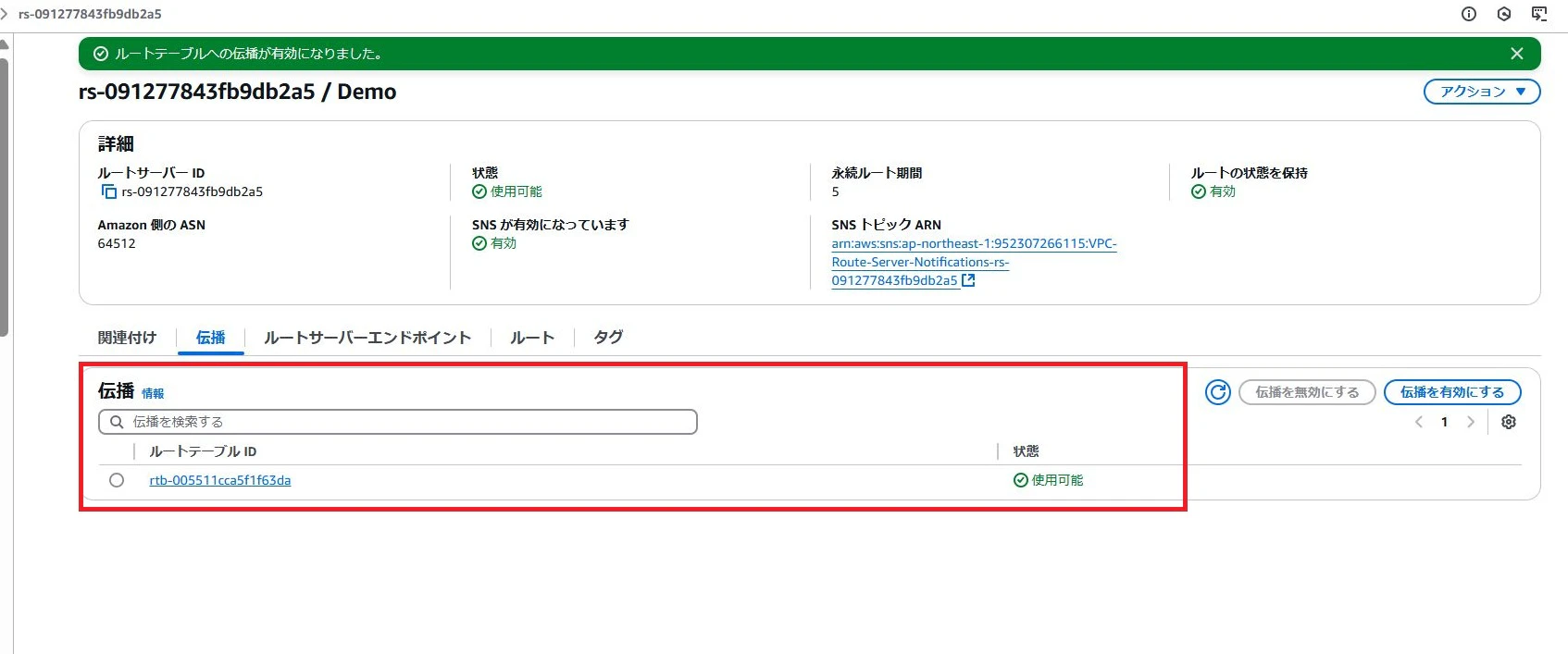Screen dimensions: 1568x654
Task: Switch to the ルート tab
Action: point(532,338)
